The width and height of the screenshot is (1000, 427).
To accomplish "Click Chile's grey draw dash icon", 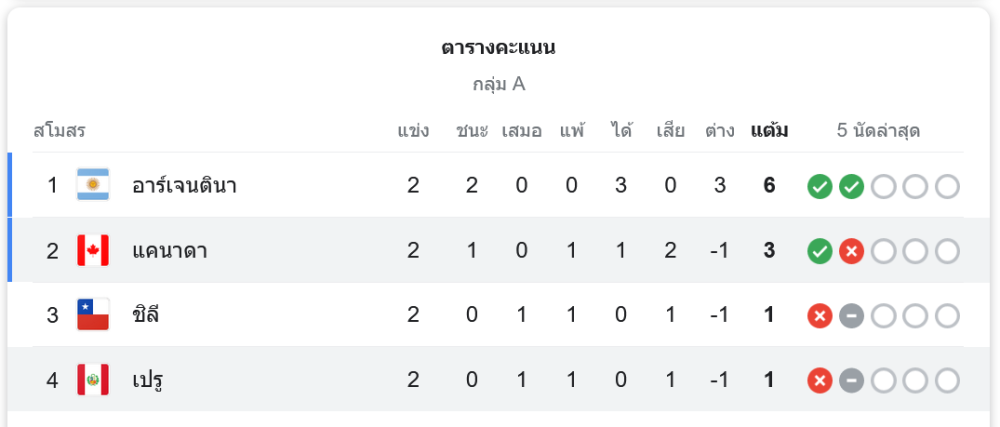I will [x=851, y=316].
